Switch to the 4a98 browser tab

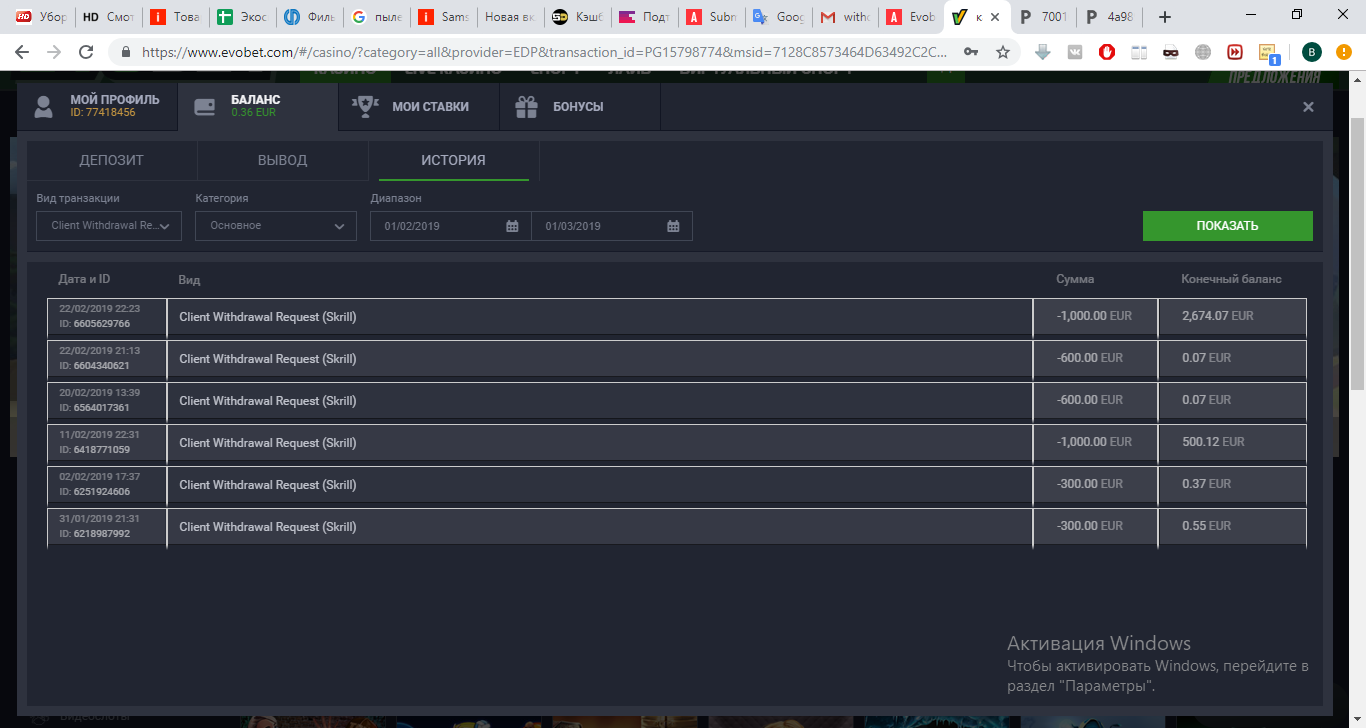pos(1110,17)
